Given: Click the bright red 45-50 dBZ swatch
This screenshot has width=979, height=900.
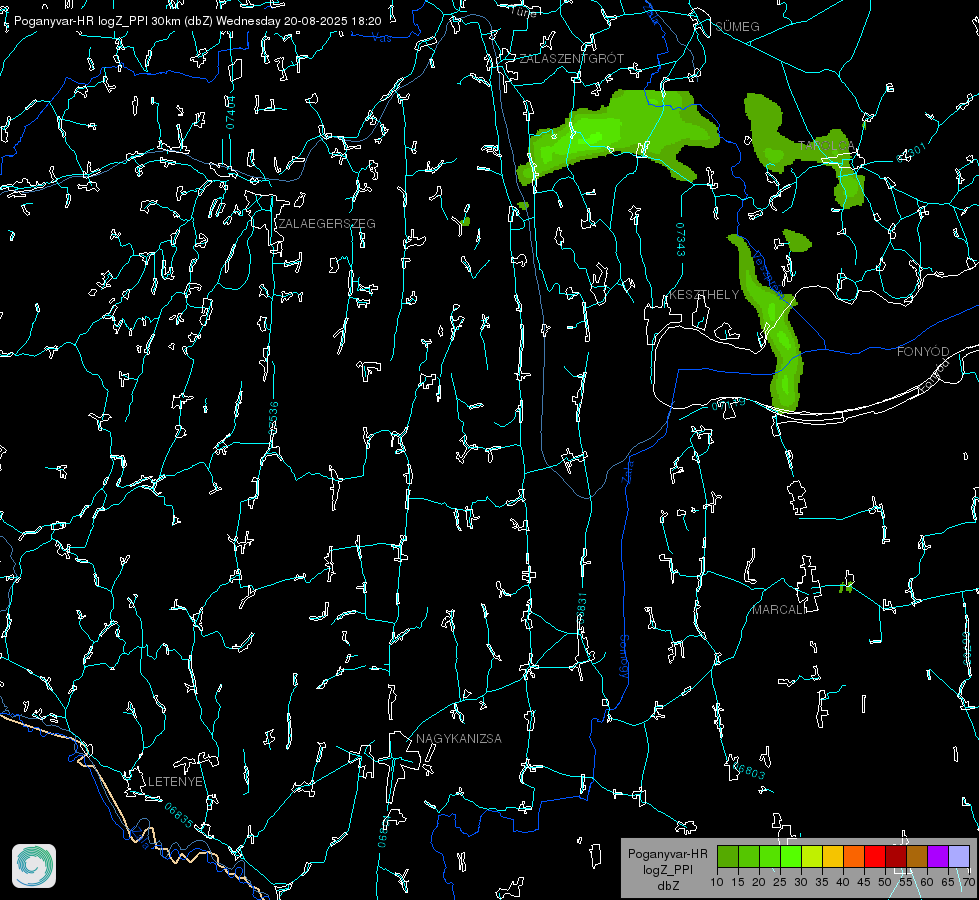Looking at the screenshot, I should tap(875, 856).
